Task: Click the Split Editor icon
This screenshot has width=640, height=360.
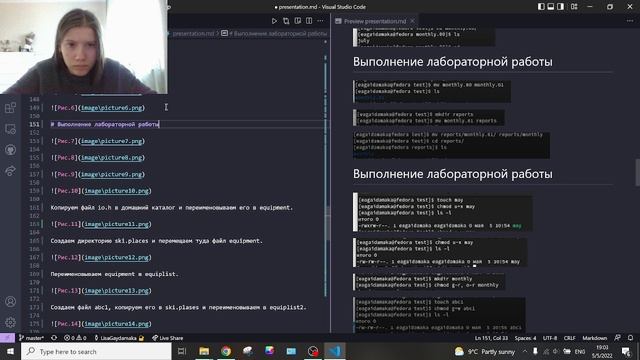Action: pyautogui.click(x=309, y=21)
